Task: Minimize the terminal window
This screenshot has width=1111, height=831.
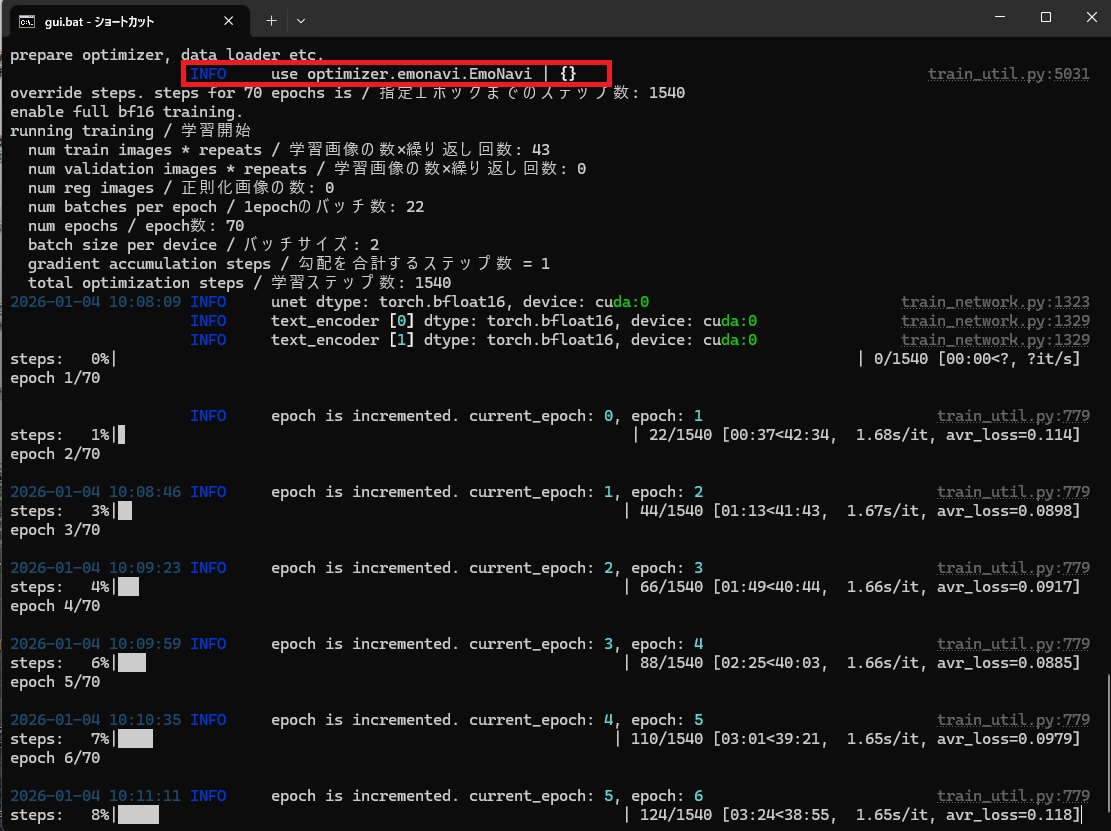Action: point(997,18)
